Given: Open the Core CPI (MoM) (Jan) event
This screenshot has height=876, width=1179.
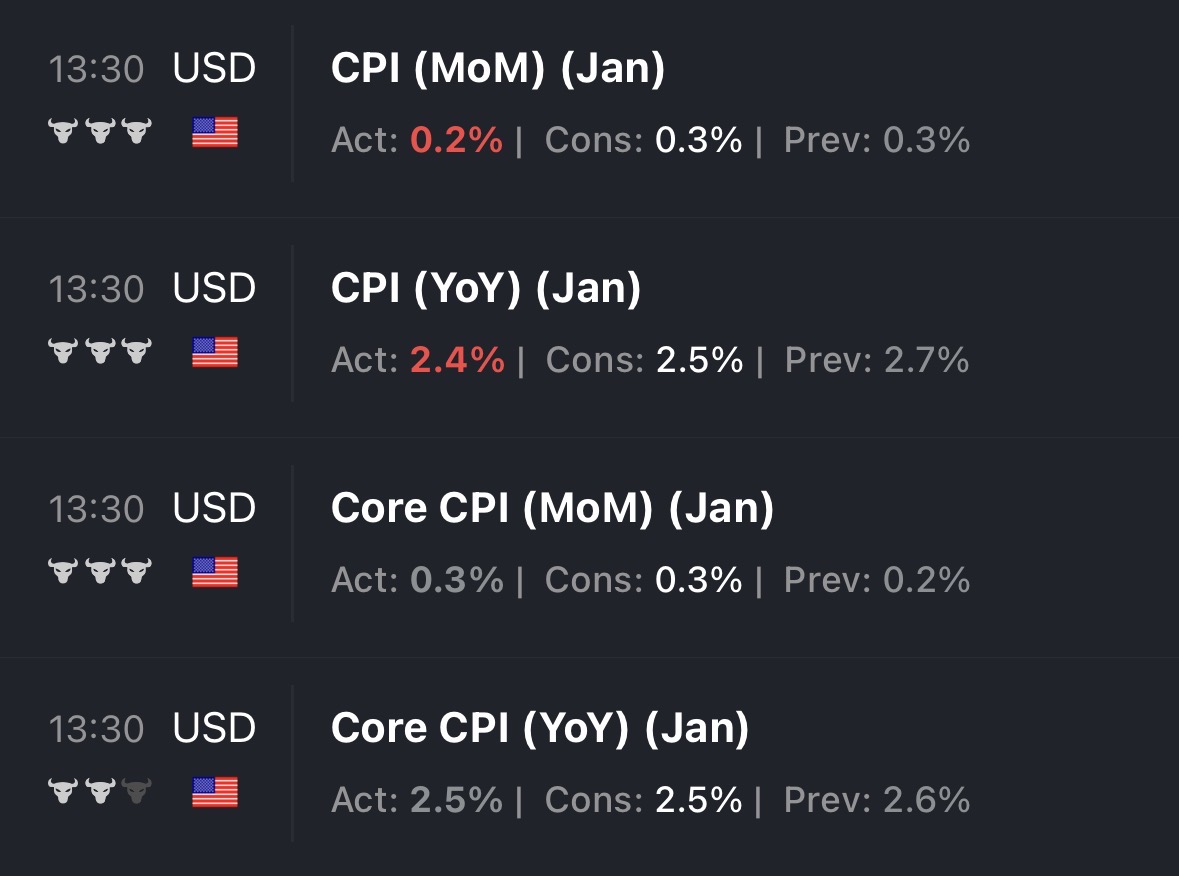Looking at the screenshot, I should (552, 509).
